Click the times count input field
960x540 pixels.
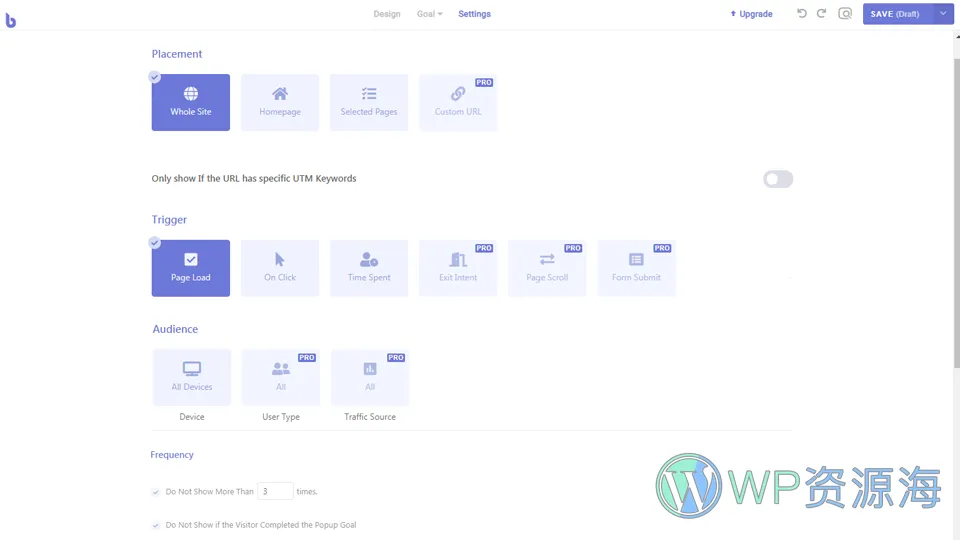click(x=275, y=491)
